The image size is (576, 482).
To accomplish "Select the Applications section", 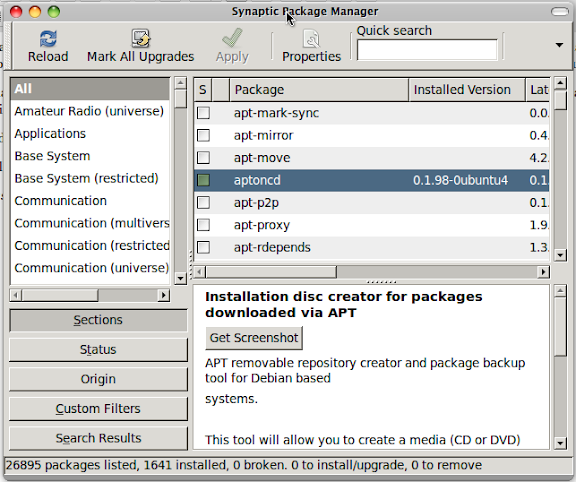I will (90, 133).
